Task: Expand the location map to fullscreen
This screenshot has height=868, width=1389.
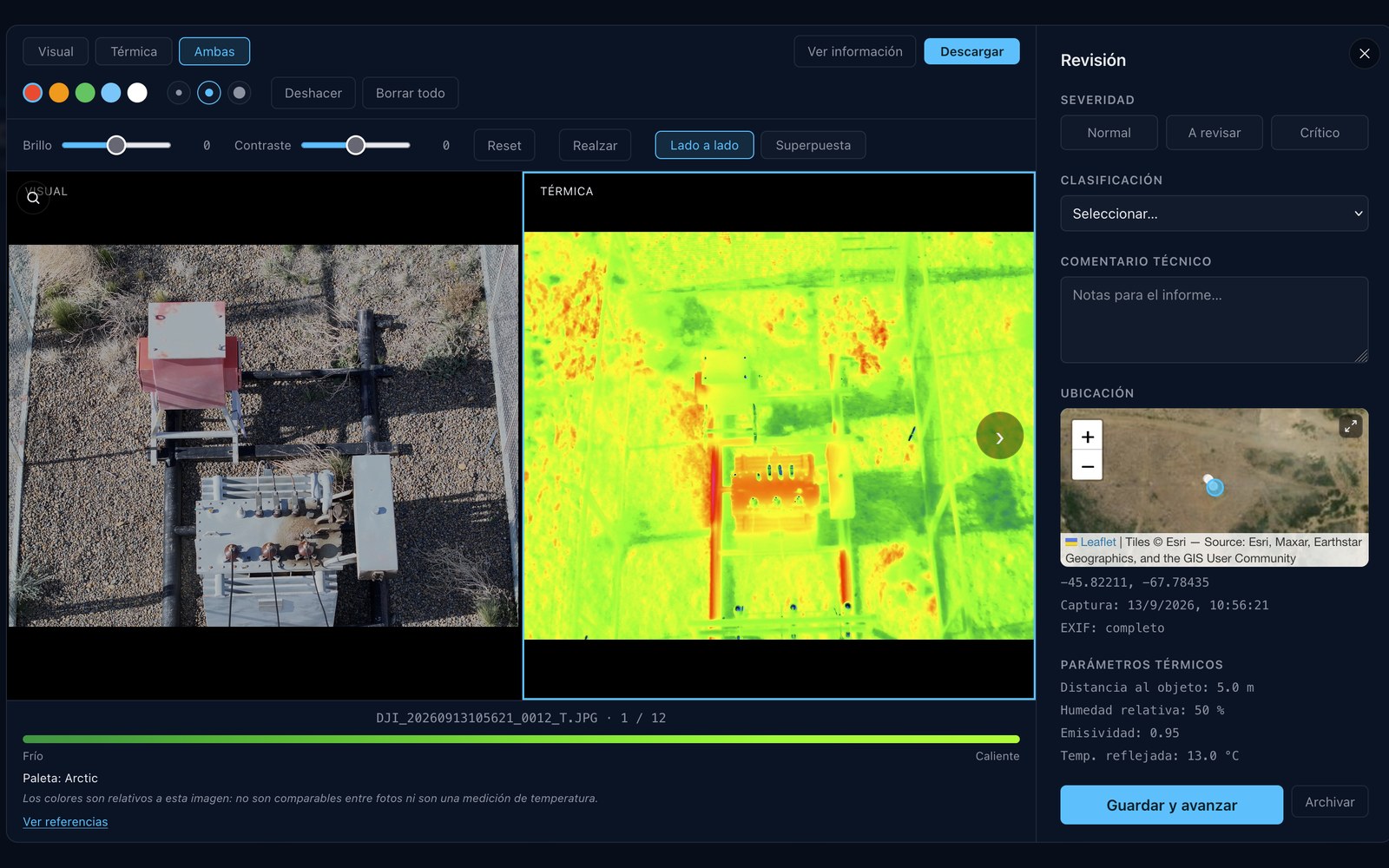Action: pos(1350,426)
